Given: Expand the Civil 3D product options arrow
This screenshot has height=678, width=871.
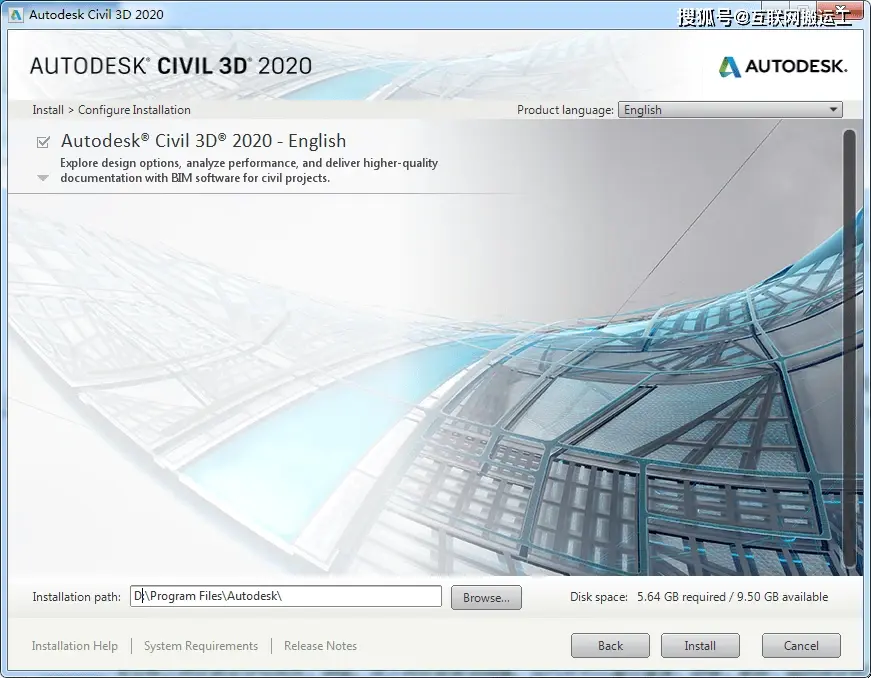Looking at the screenshot, I should tap(43, 178).
